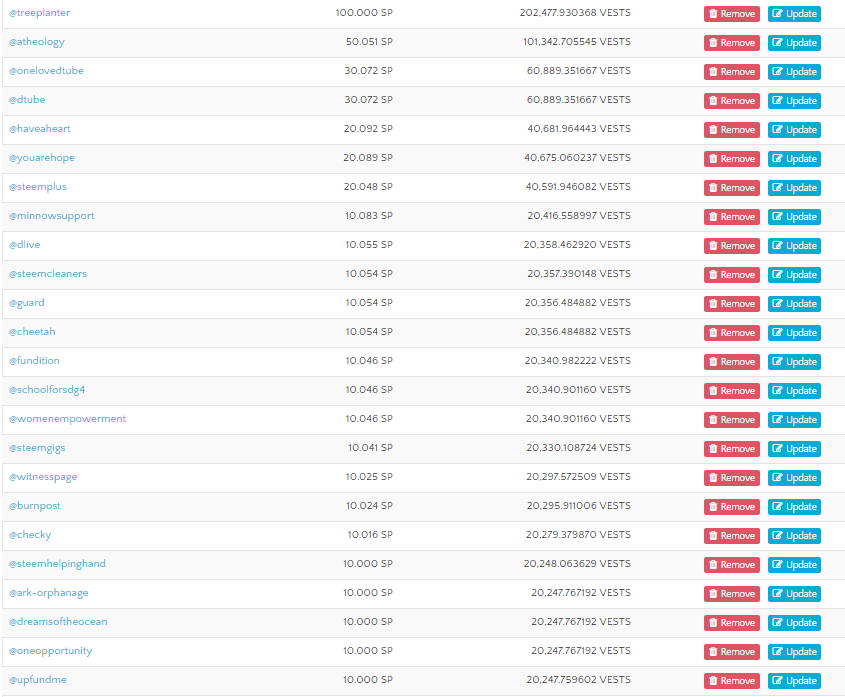Screen dimensions: 845x697
Task: Remove the @dlive delegation
Action: (x=732, y=246)
